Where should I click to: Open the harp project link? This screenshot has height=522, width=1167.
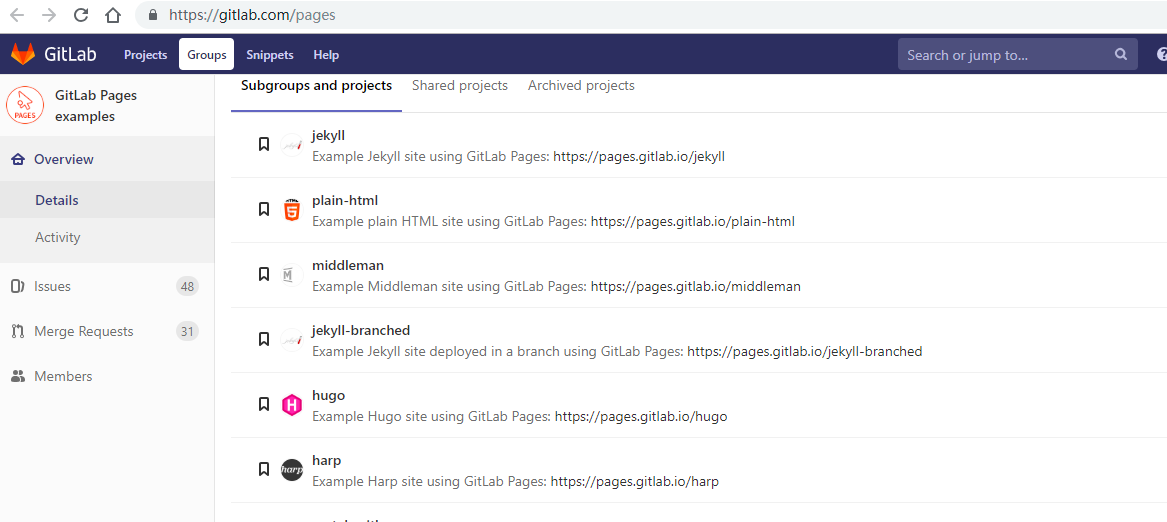click(327, 459)
